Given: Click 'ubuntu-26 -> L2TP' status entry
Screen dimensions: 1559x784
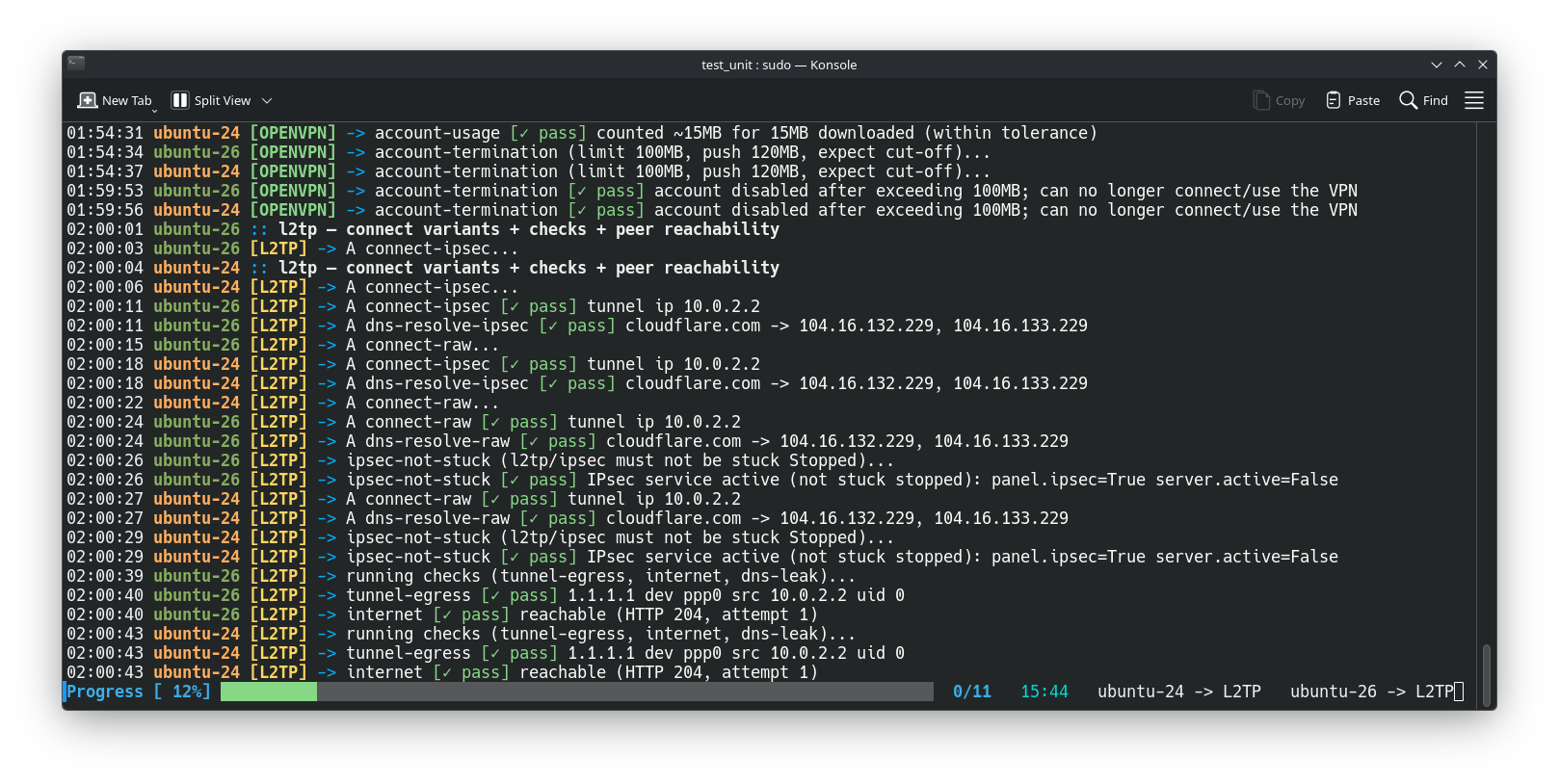Looking at the screenshot, I should [1372, 692].
